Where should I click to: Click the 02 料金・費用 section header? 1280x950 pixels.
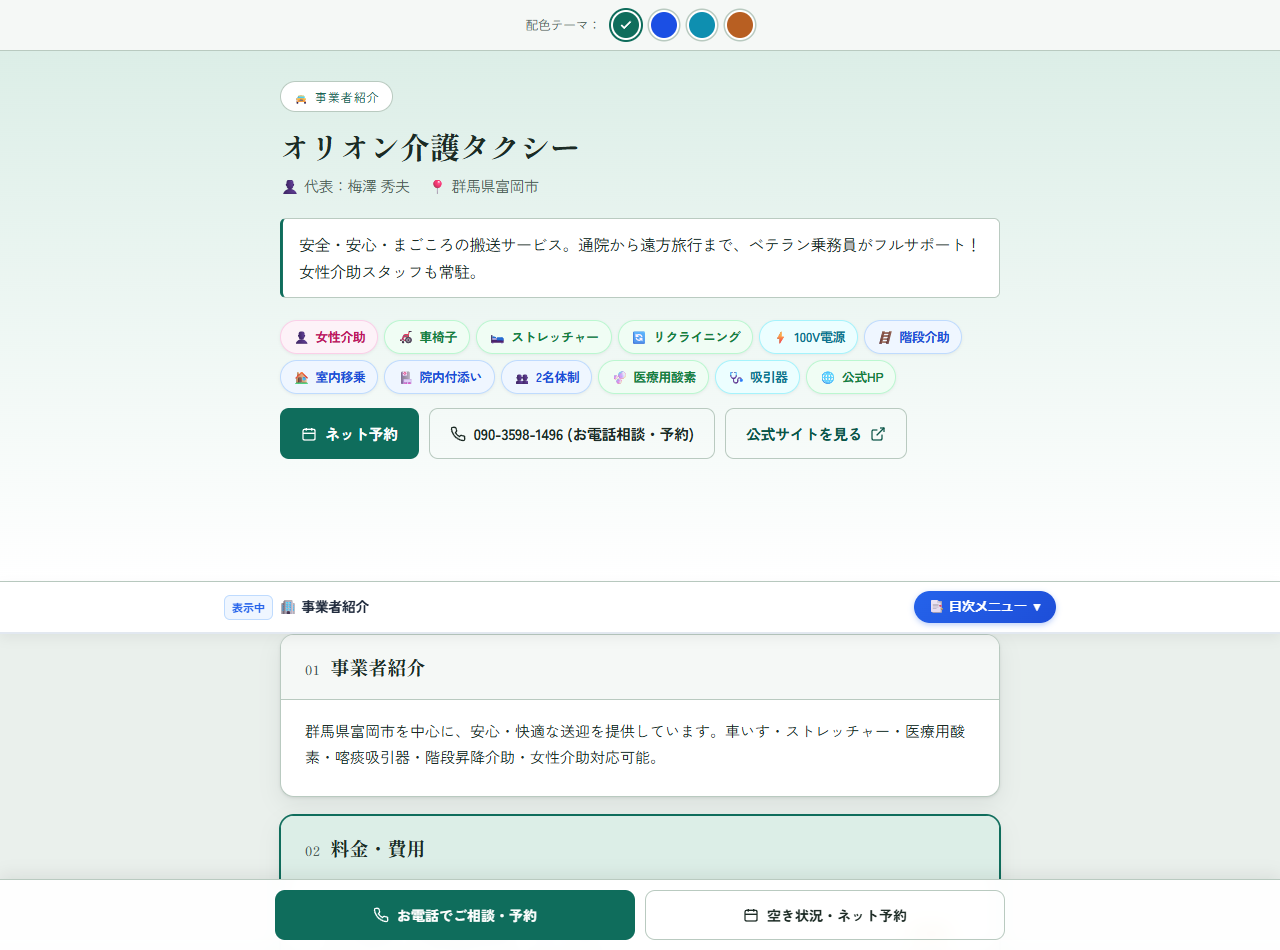point(640,848)
